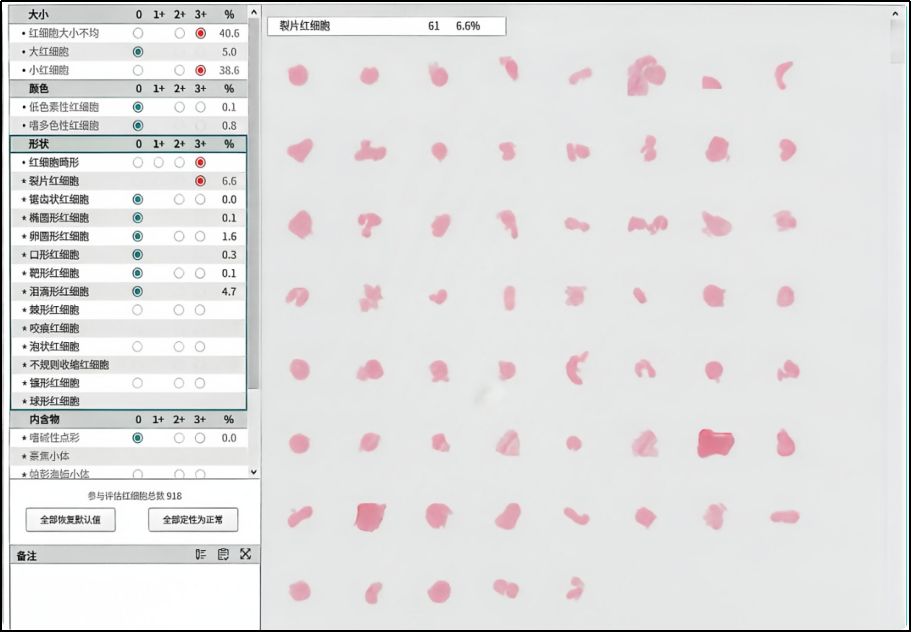Set 嗜碱性点彩 to grade 2+

(x=179, y=438)
